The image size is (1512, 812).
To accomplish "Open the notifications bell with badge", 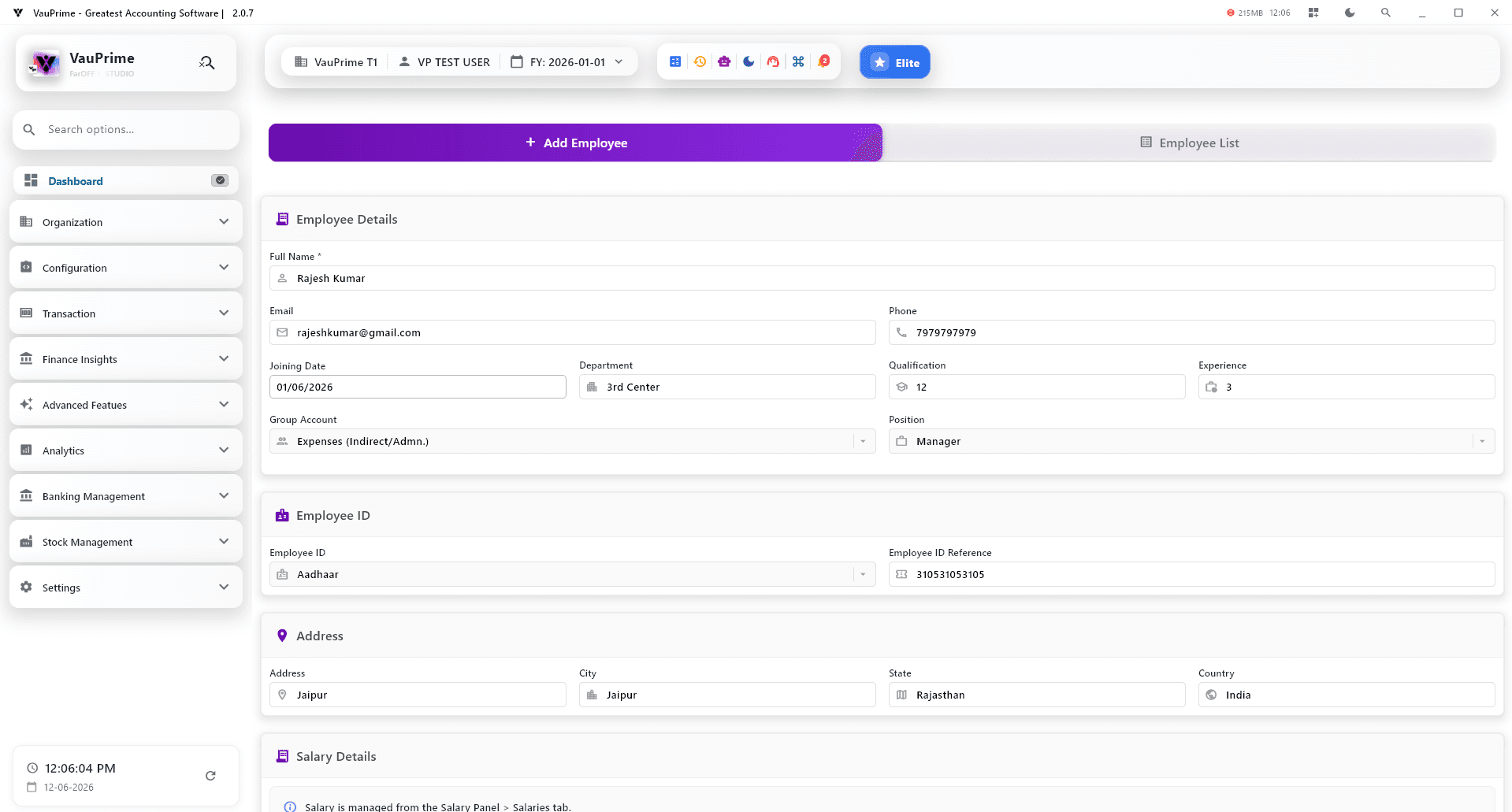I will point(823,61).
